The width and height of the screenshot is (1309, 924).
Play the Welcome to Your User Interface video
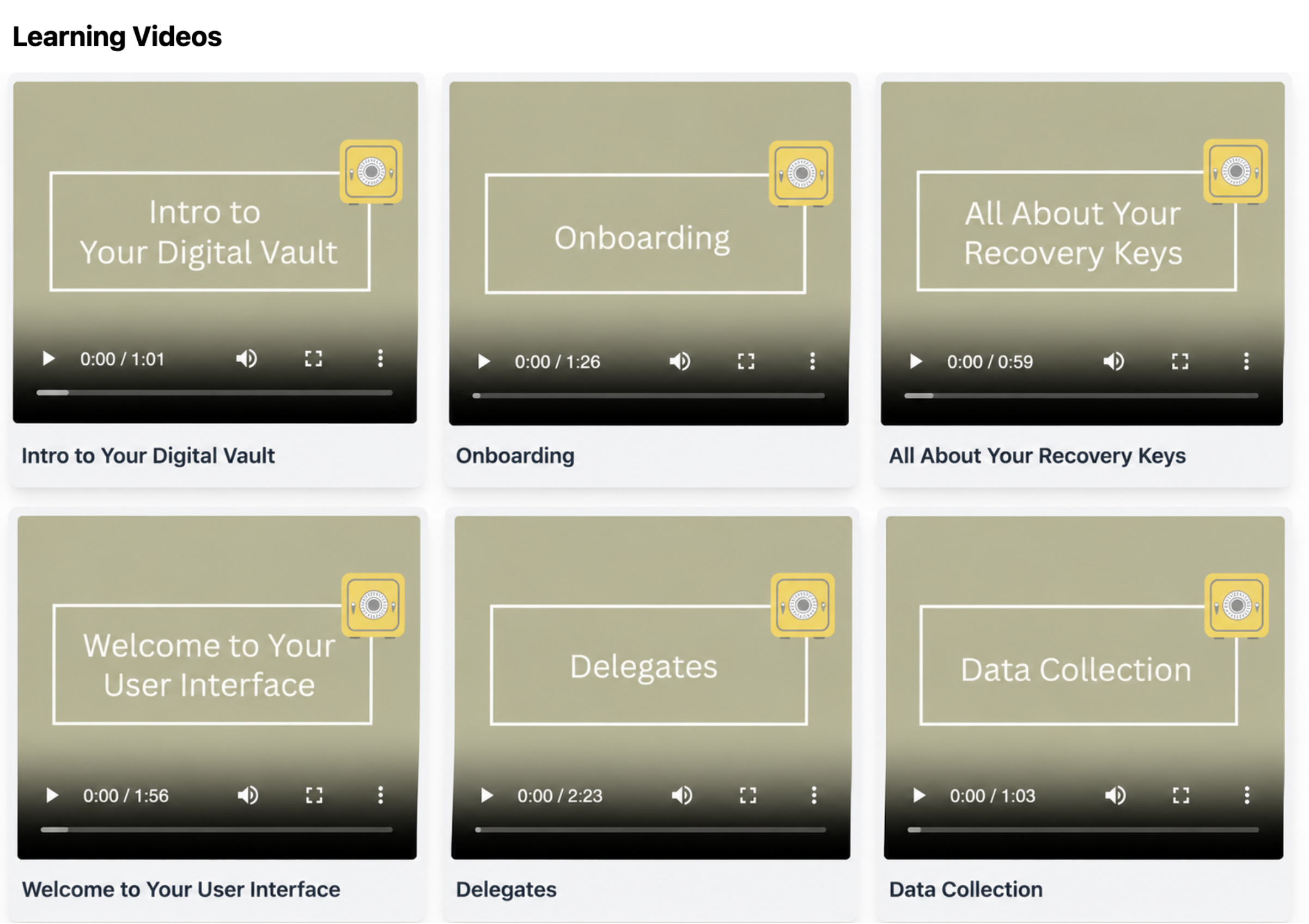(52, 796)
